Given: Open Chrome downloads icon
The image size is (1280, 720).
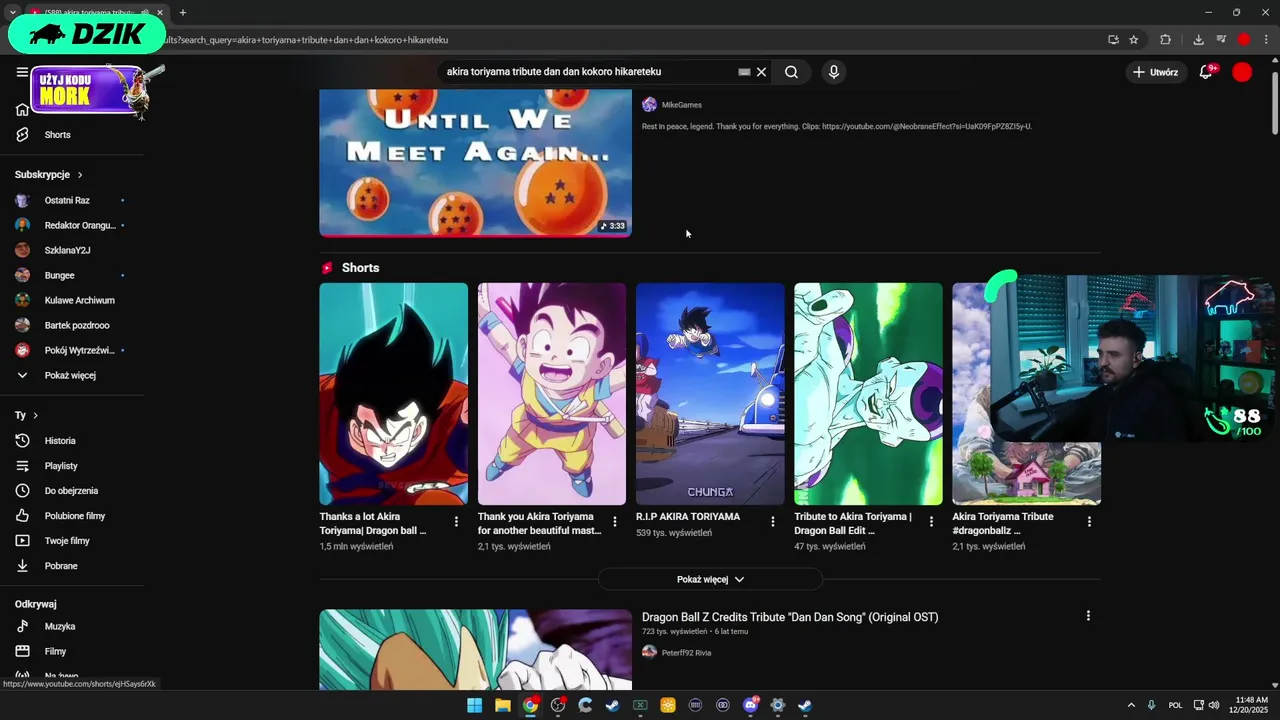Looking at the screenshot, I should (x=1198, y=40).
